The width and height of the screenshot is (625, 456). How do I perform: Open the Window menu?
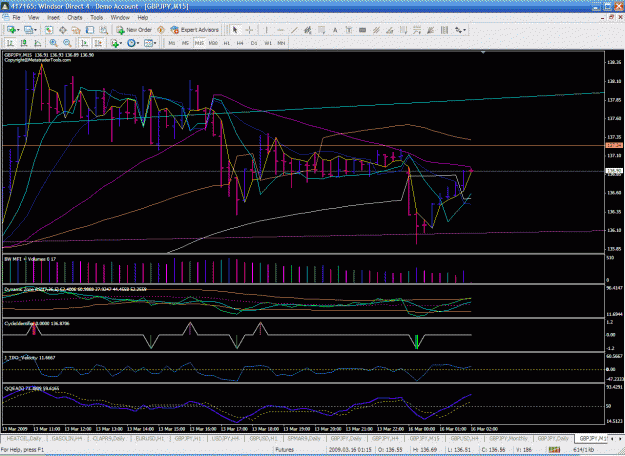pos(120,18)
